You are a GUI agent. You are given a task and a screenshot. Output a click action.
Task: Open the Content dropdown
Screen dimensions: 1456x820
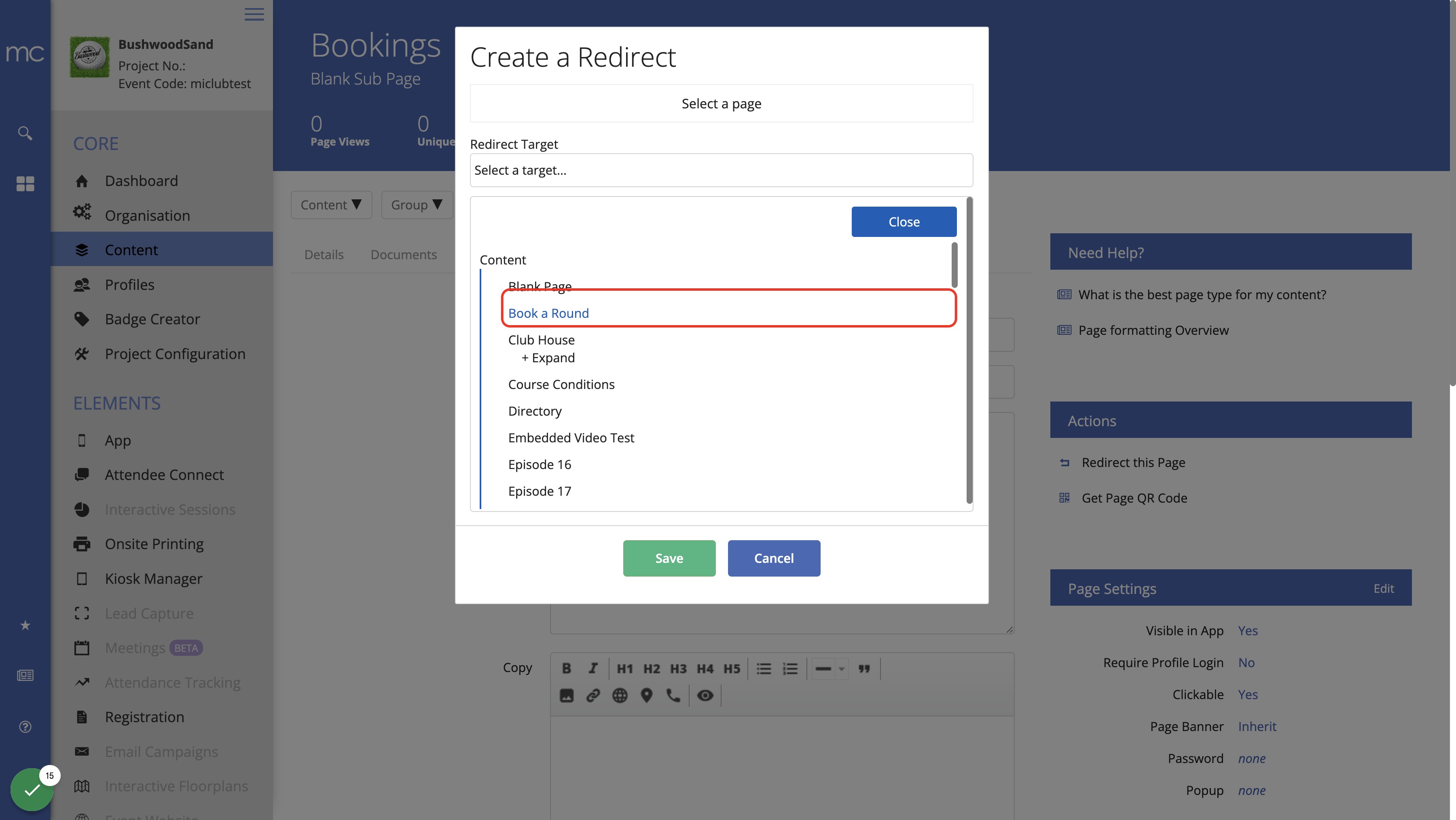331,205
